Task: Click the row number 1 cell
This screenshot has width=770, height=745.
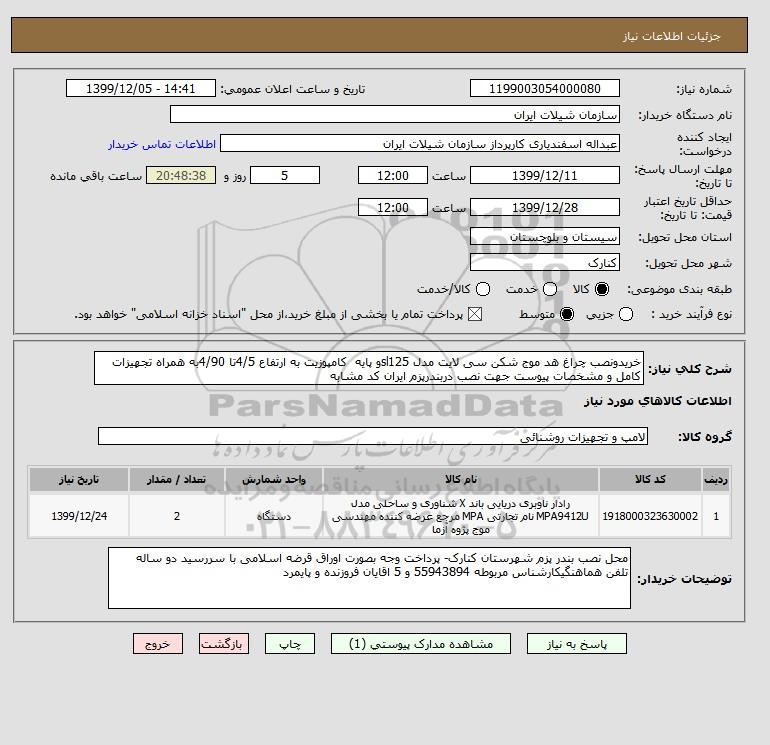Action: [716, 516]
